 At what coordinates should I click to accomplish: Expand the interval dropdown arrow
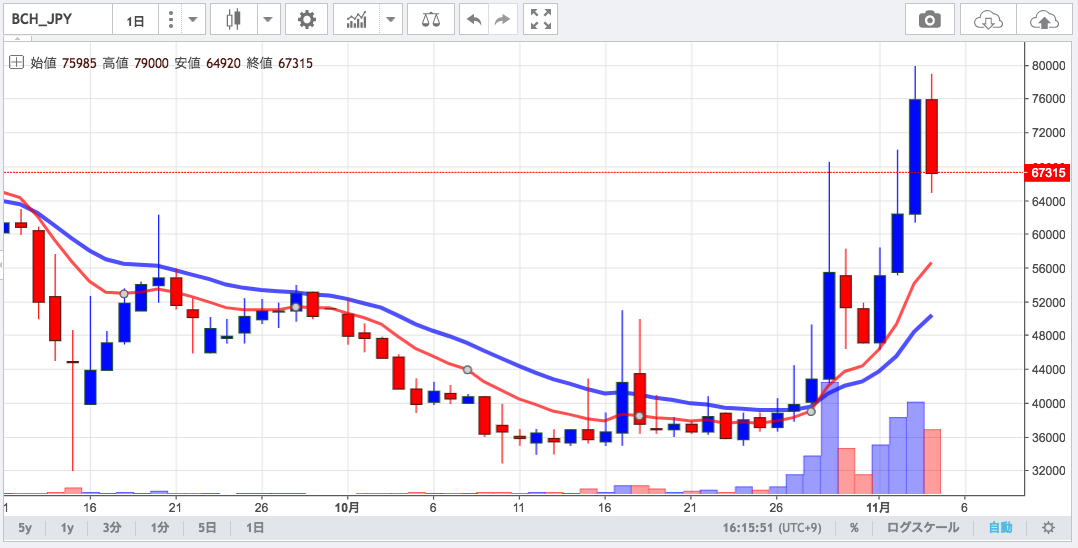(193, 20)
